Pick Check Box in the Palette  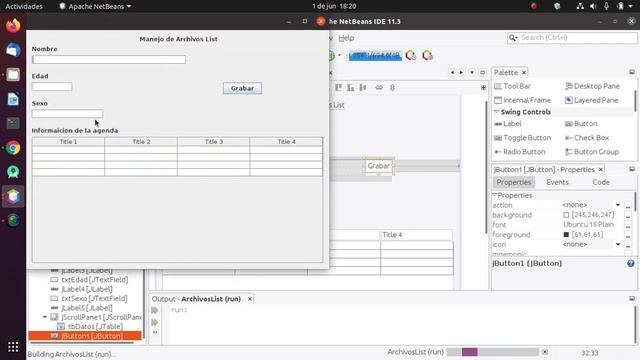click(587, 138)
